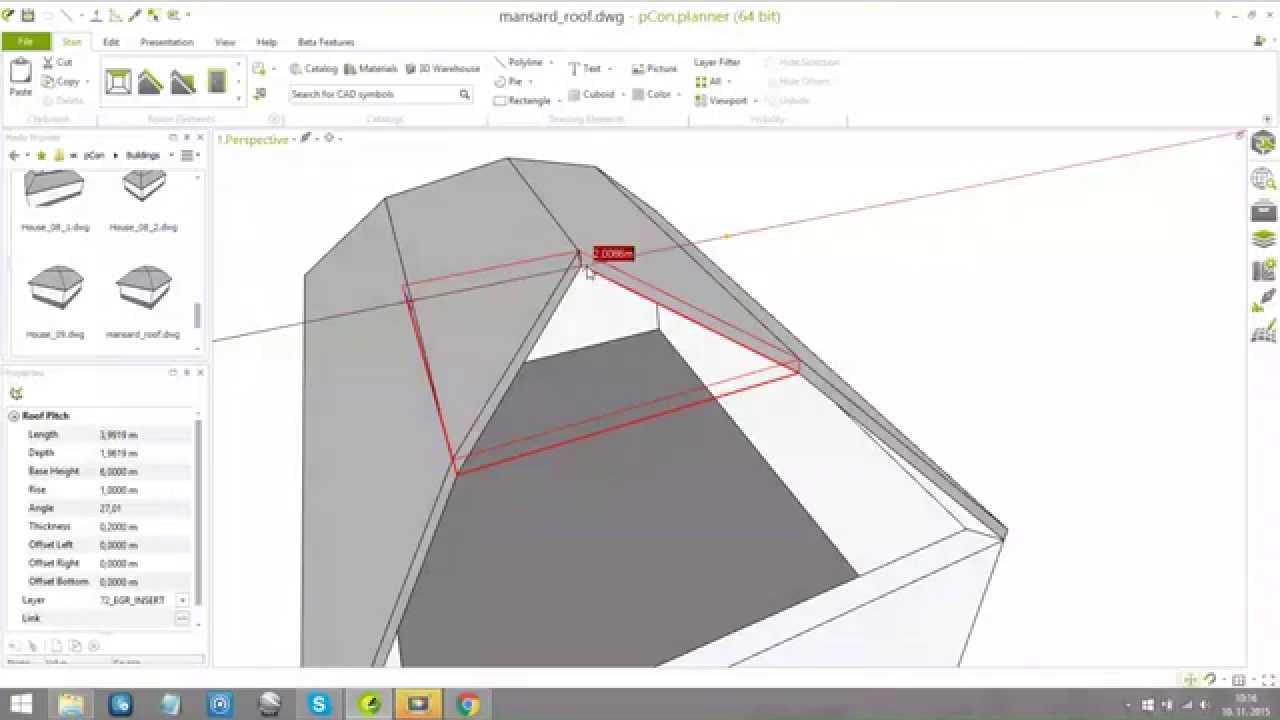Screen dimensions: 1280x720
Task: Click the Copy button in Clipboard group
Action: pos(61,82)
